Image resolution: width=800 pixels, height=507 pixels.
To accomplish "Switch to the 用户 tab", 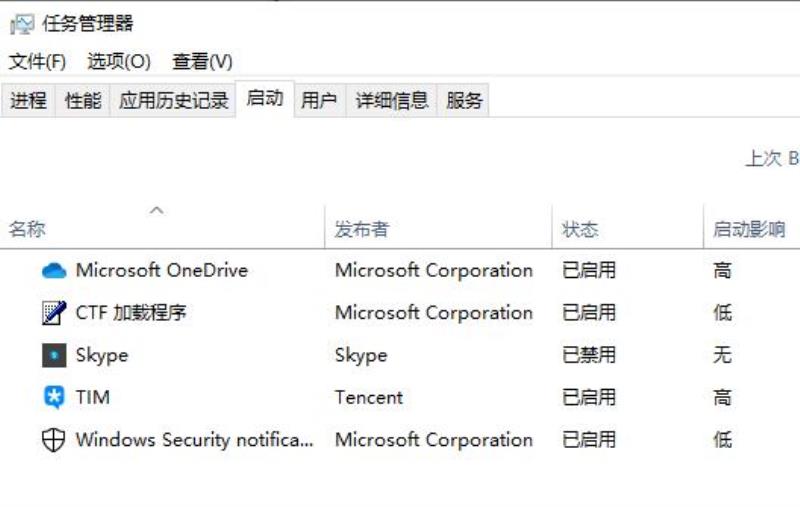I will coord(320,100).
